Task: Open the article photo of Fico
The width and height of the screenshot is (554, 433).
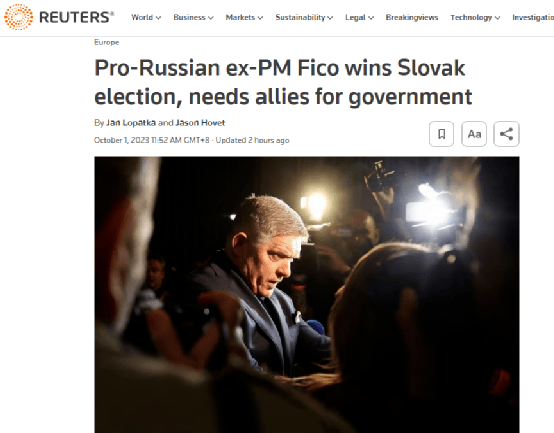Action: pos(307,295)
